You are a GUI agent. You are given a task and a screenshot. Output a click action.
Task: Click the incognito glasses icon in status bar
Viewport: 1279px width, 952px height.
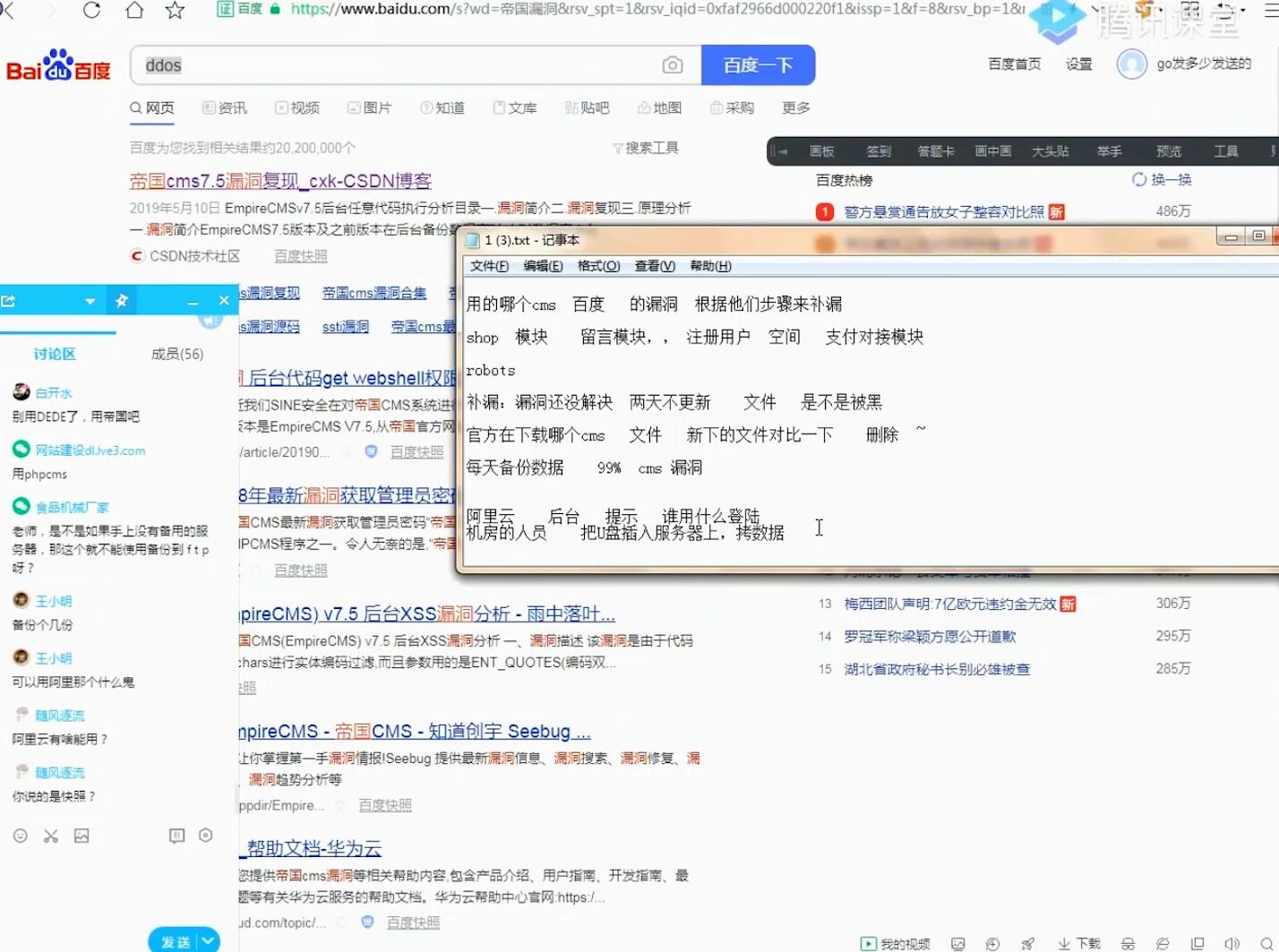1129,944
